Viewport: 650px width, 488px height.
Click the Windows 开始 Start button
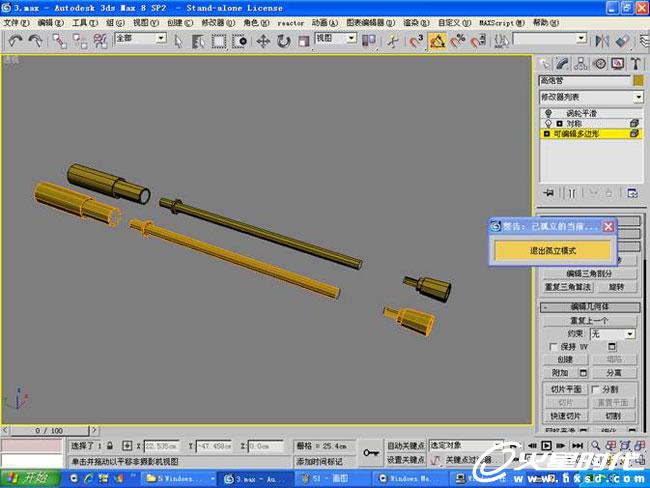coord(30,478)
